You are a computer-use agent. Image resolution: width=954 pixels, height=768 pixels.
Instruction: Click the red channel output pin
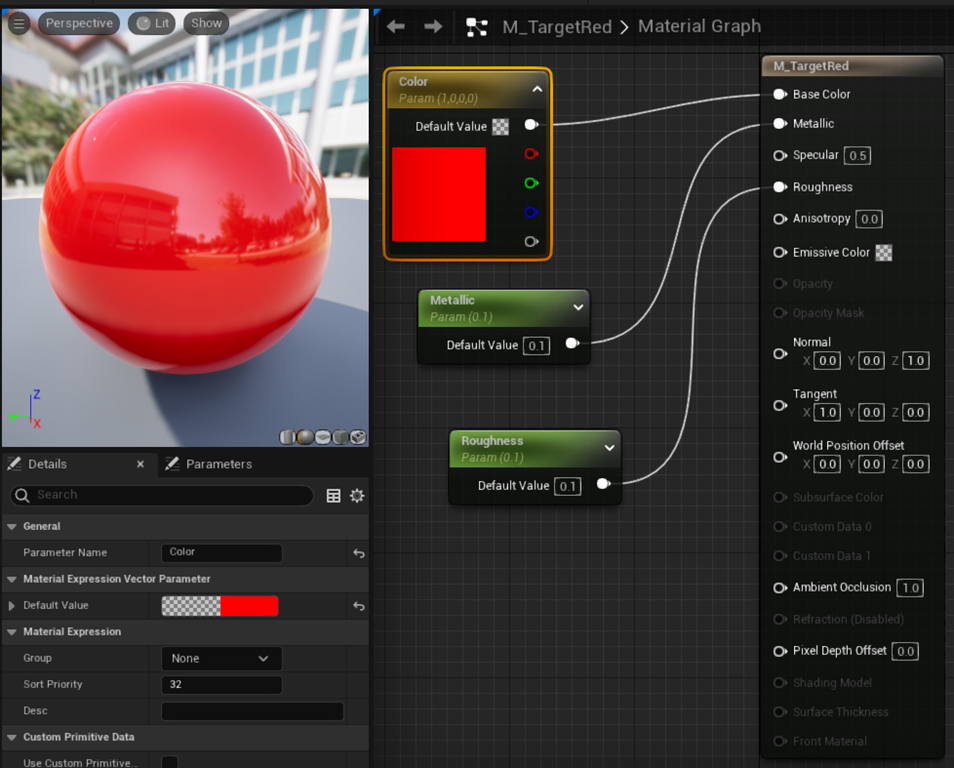click(x=531, y=154)
